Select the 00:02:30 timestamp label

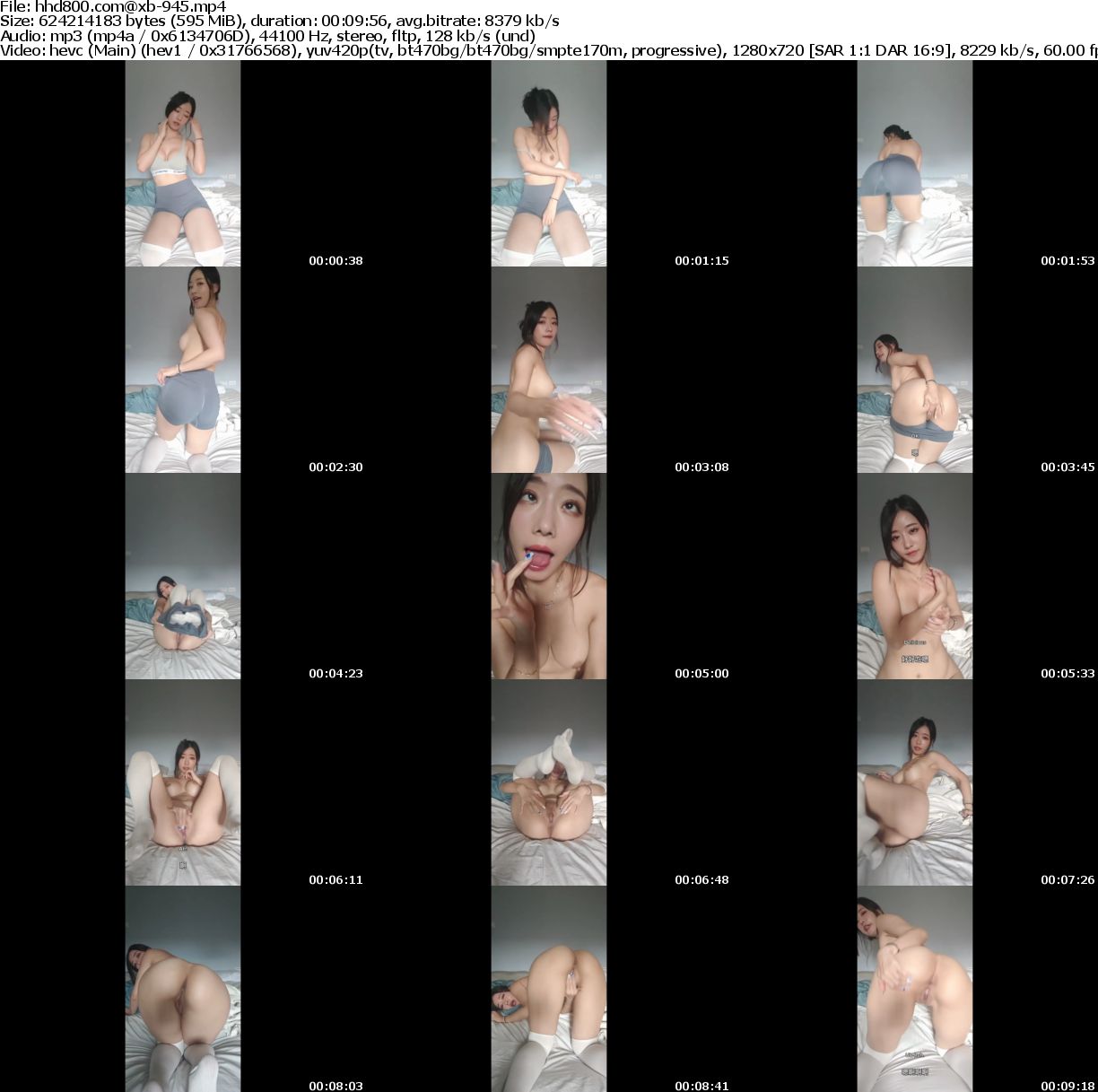coord(335,467)
